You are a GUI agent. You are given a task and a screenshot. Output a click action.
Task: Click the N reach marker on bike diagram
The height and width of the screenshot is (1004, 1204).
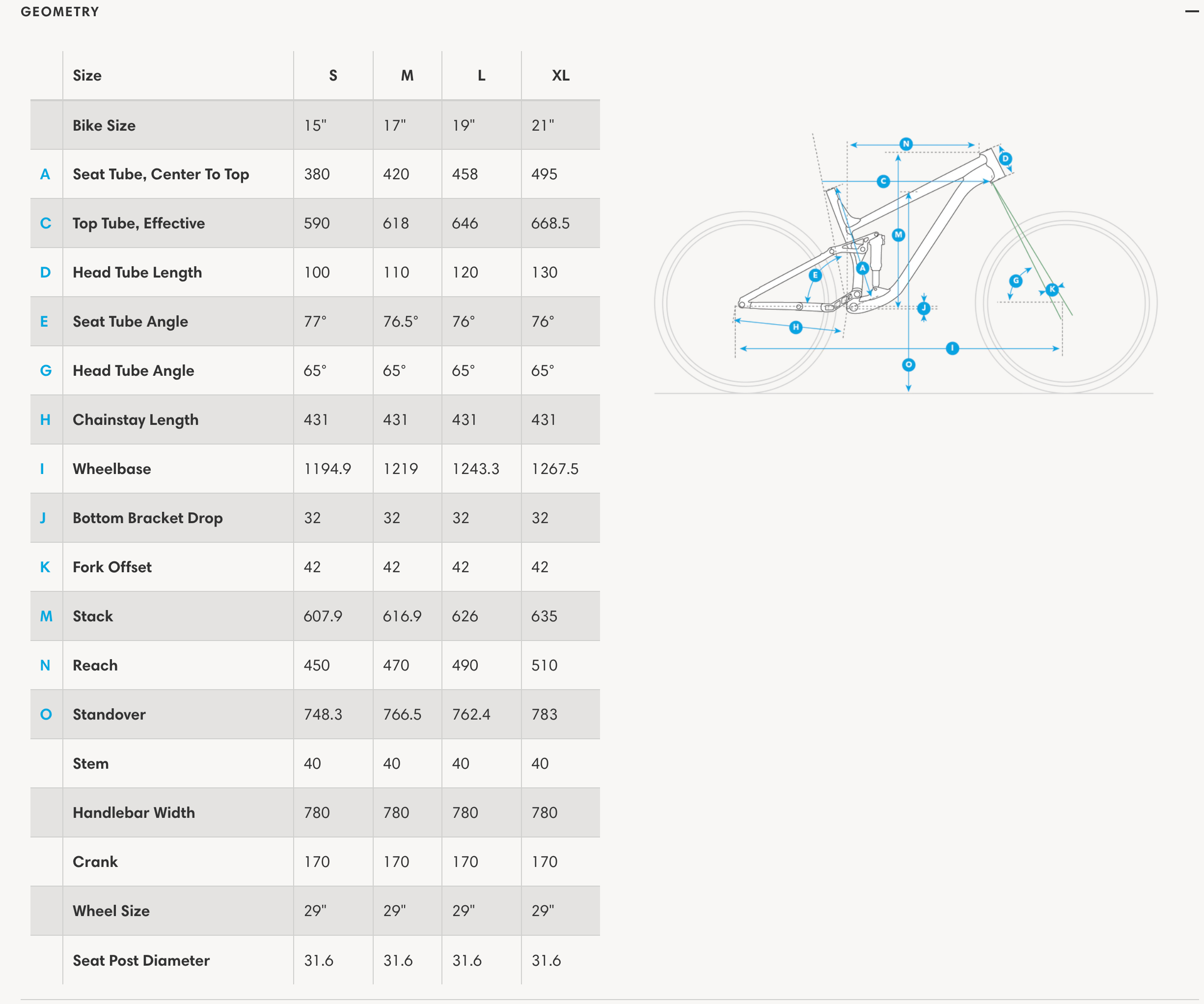pyautogui.click(x=906, y=144)
